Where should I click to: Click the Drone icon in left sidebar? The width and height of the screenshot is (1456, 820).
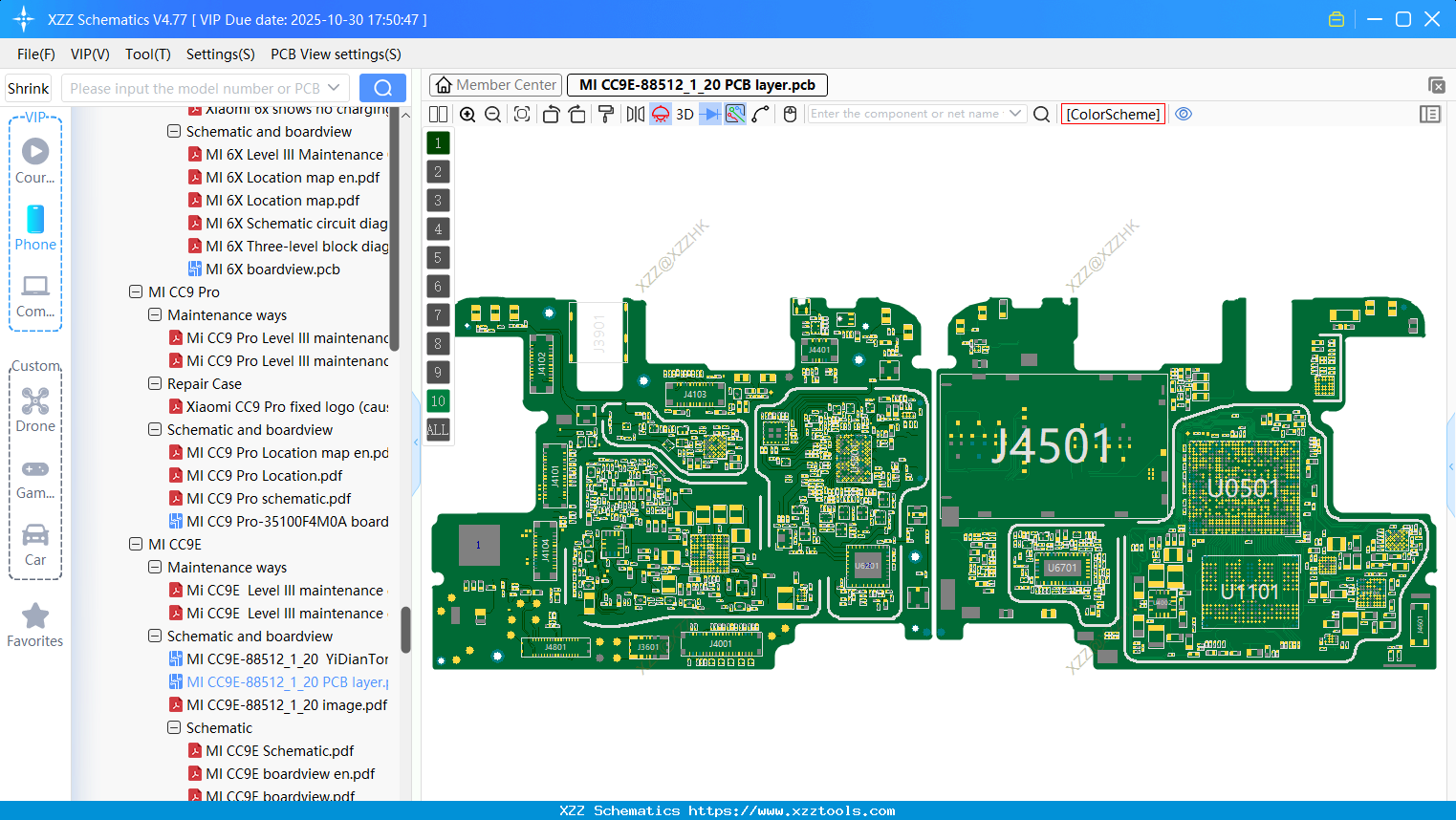(x=34, y=400)
